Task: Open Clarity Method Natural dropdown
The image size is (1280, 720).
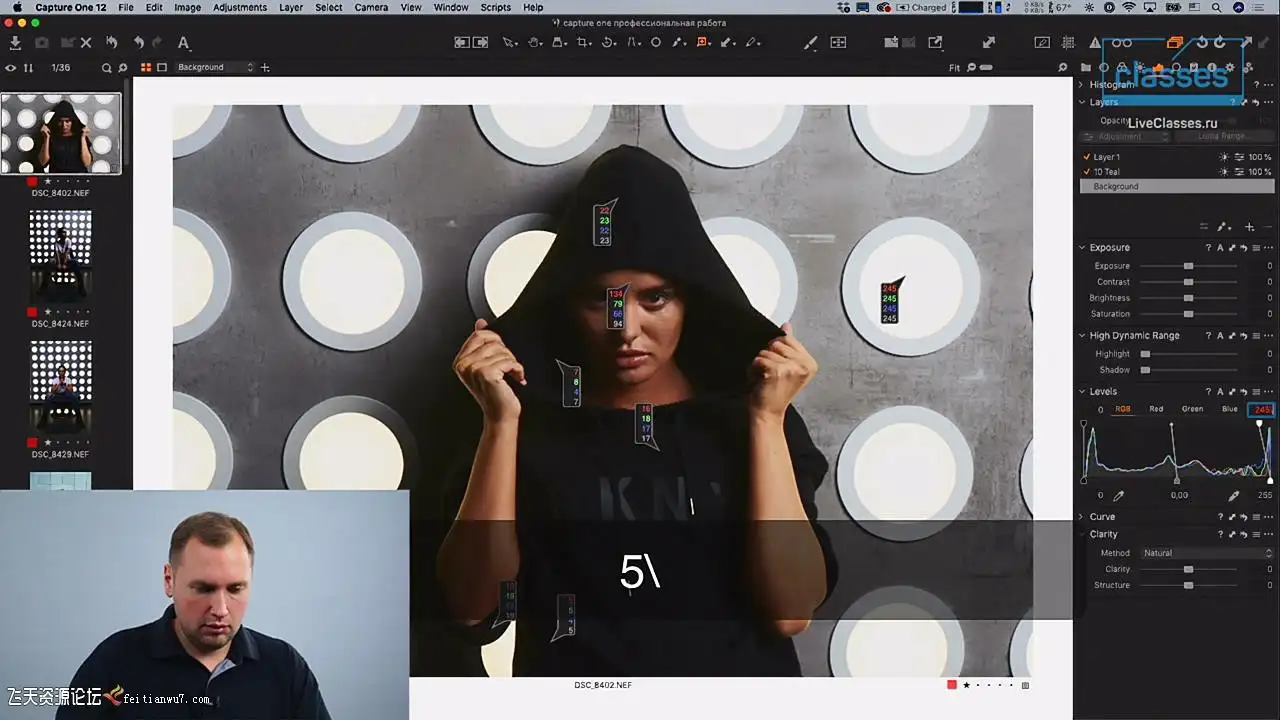Action: [x=1207, y=553]
